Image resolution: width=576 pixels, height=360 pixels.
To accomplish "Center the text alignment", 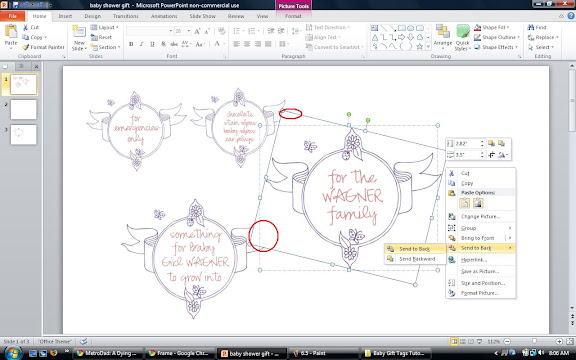I will point(247,44).
